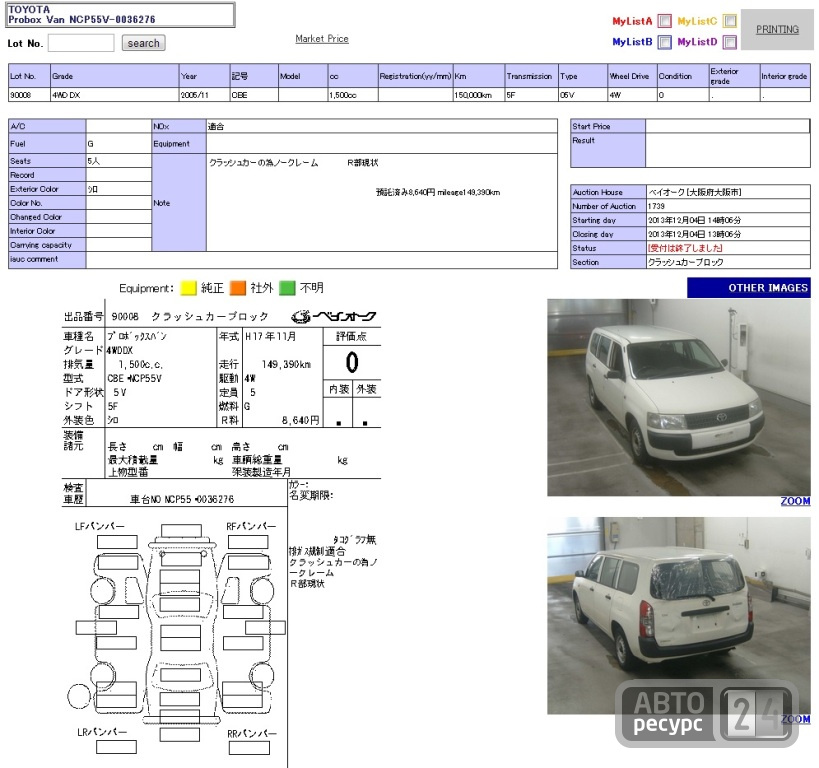Check the MyListD checkbox
The image size is (819, 768).
729,42
